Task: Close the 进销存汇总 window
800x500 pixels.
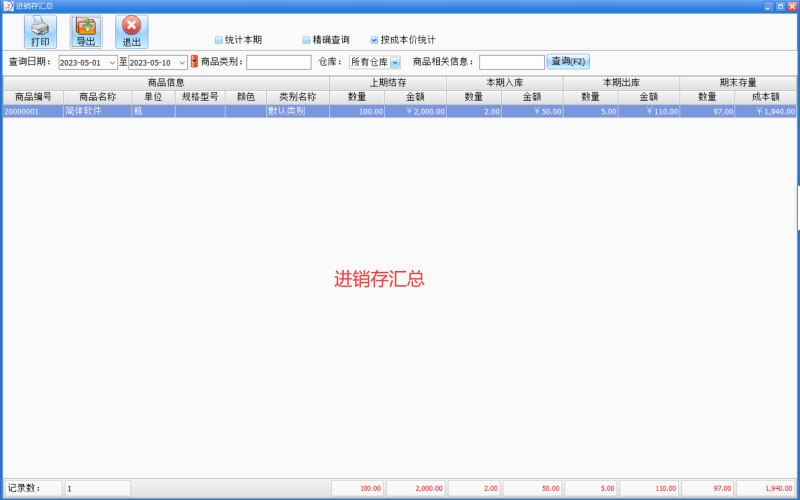Action: point(792,6)
